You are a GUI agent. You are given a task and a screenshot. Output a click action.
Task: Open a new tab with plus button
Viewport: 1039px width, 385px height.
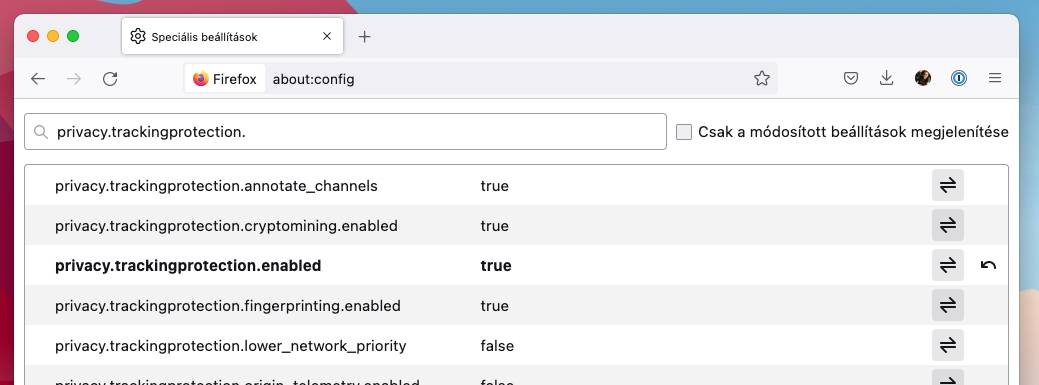click(x=364, y=36)
